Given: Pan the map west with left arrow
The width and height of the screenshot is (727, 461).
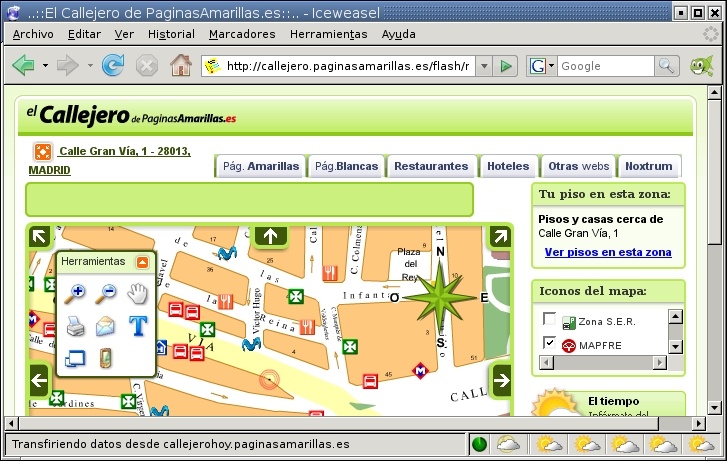Looking at the screenshot, I should coord(39,380).
